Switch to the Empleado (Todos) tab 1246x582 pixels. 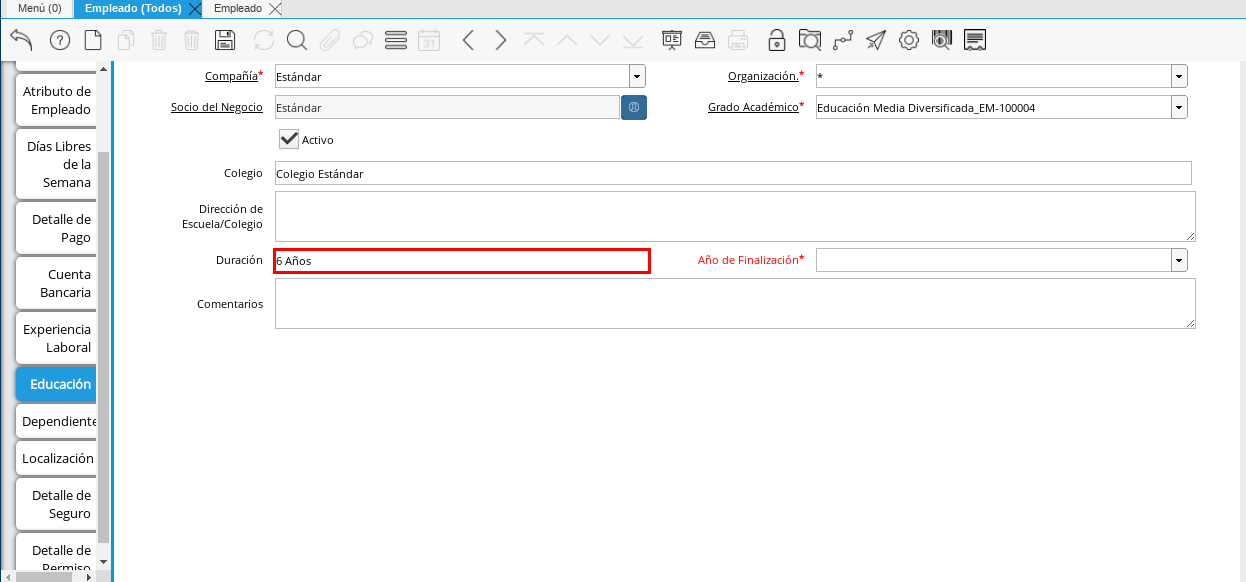(x=133, y=8)
